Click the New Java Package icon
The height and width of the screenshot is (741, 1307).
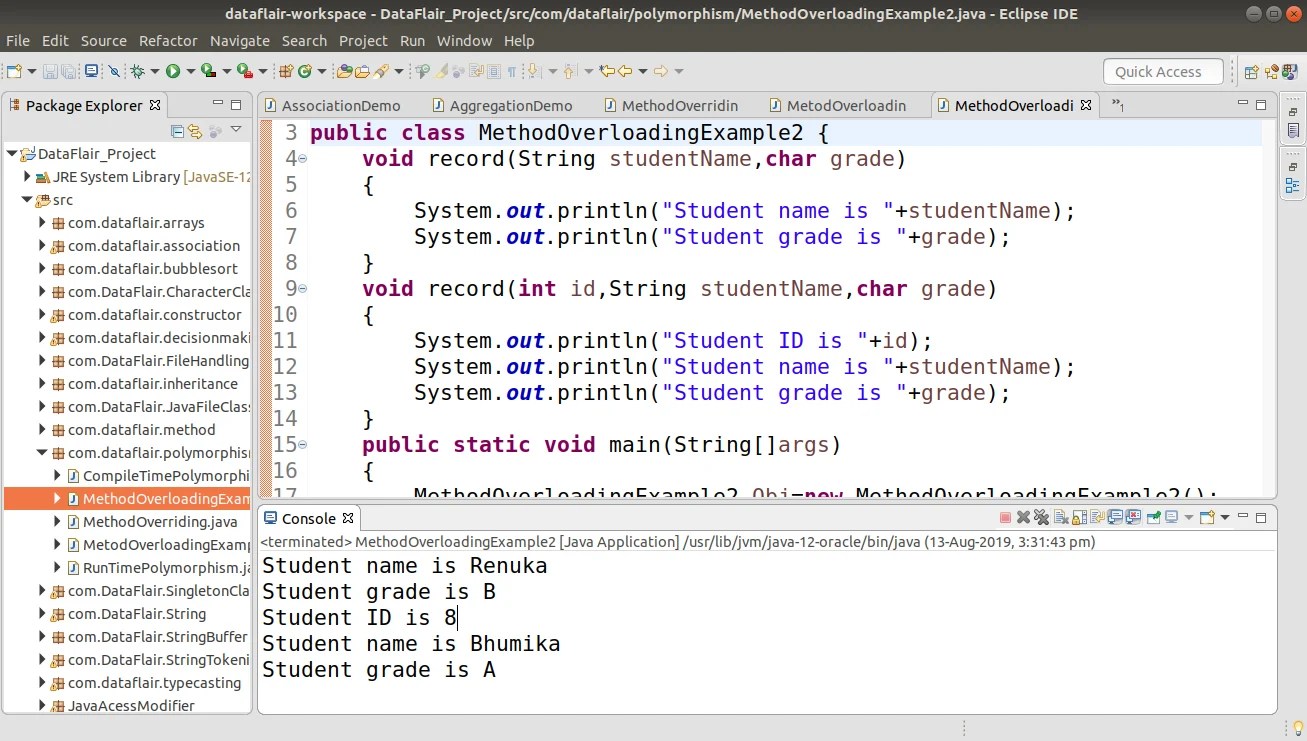pyautogui.click(x=285, y=71)
